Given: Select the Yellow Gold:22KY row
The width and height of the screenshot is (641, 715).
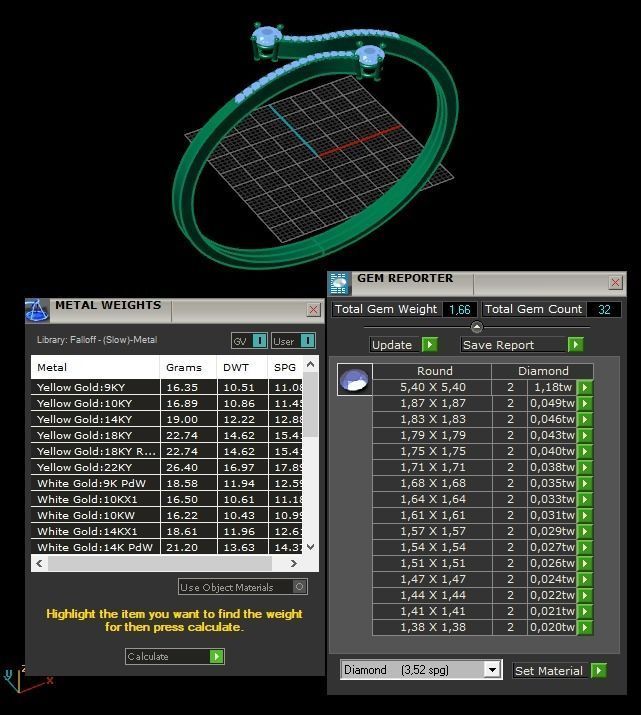Looking at the screenshot, I should point(166,467).
